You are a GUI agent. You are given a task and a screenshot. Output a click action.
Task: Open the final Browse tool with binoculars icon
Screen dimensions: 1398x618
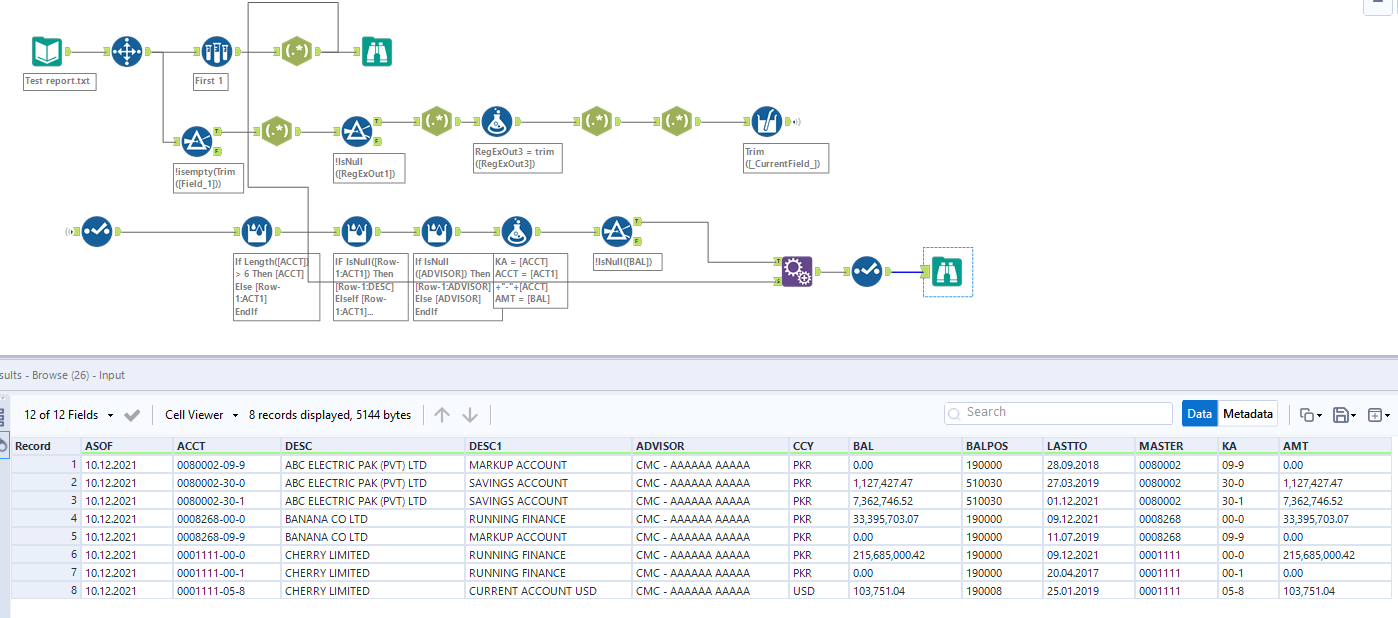(x=946, y=271)
